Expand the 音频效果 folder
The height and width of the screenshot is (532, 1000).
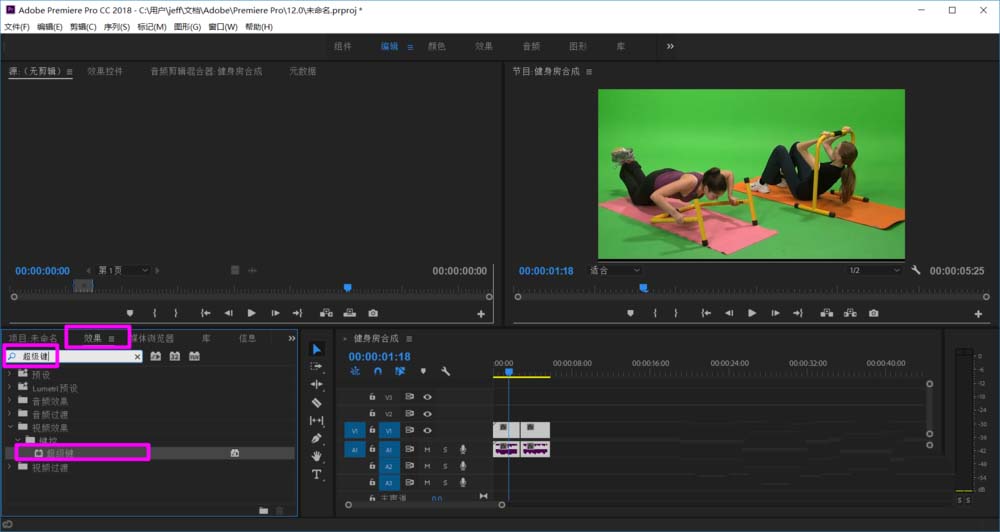tap(10, 401)
